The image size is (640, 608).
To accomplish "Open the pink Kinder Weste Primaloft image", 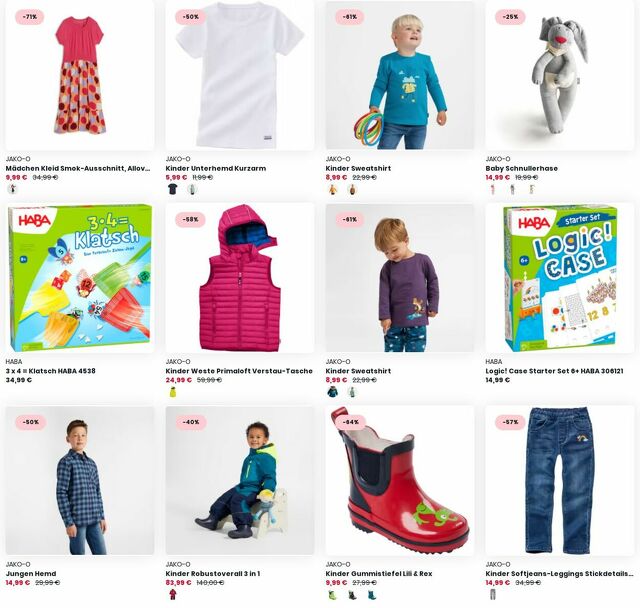I will 240,278.
